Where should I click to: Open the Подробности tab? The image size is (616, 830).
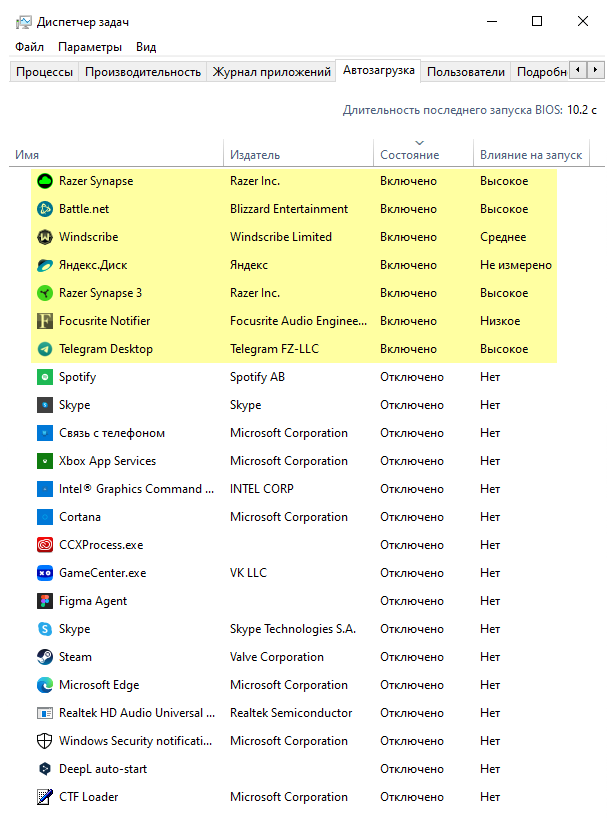(x=541, y=71)
